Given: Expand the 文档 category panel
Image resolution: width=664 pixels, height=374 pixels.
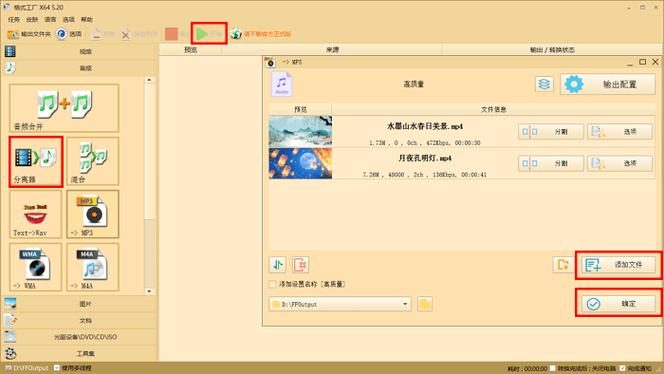Looking at the screenshot, I should [80, 320].
